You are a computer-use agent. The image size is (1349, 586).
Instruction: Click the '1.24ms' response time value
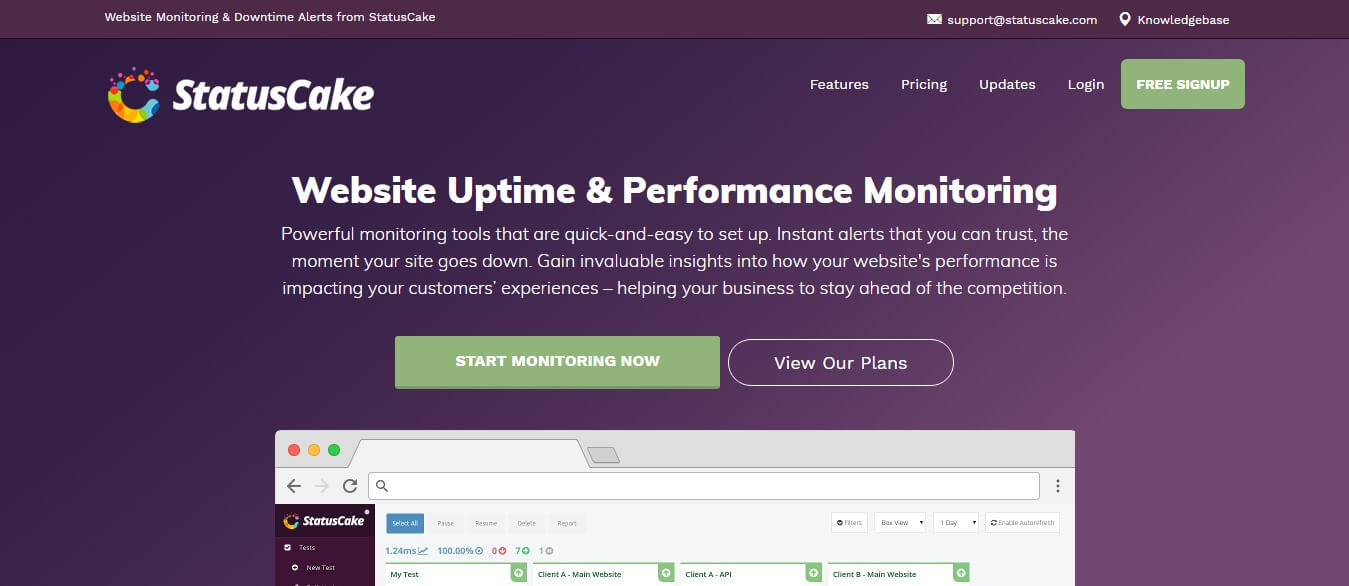click(x=400, y=551)
